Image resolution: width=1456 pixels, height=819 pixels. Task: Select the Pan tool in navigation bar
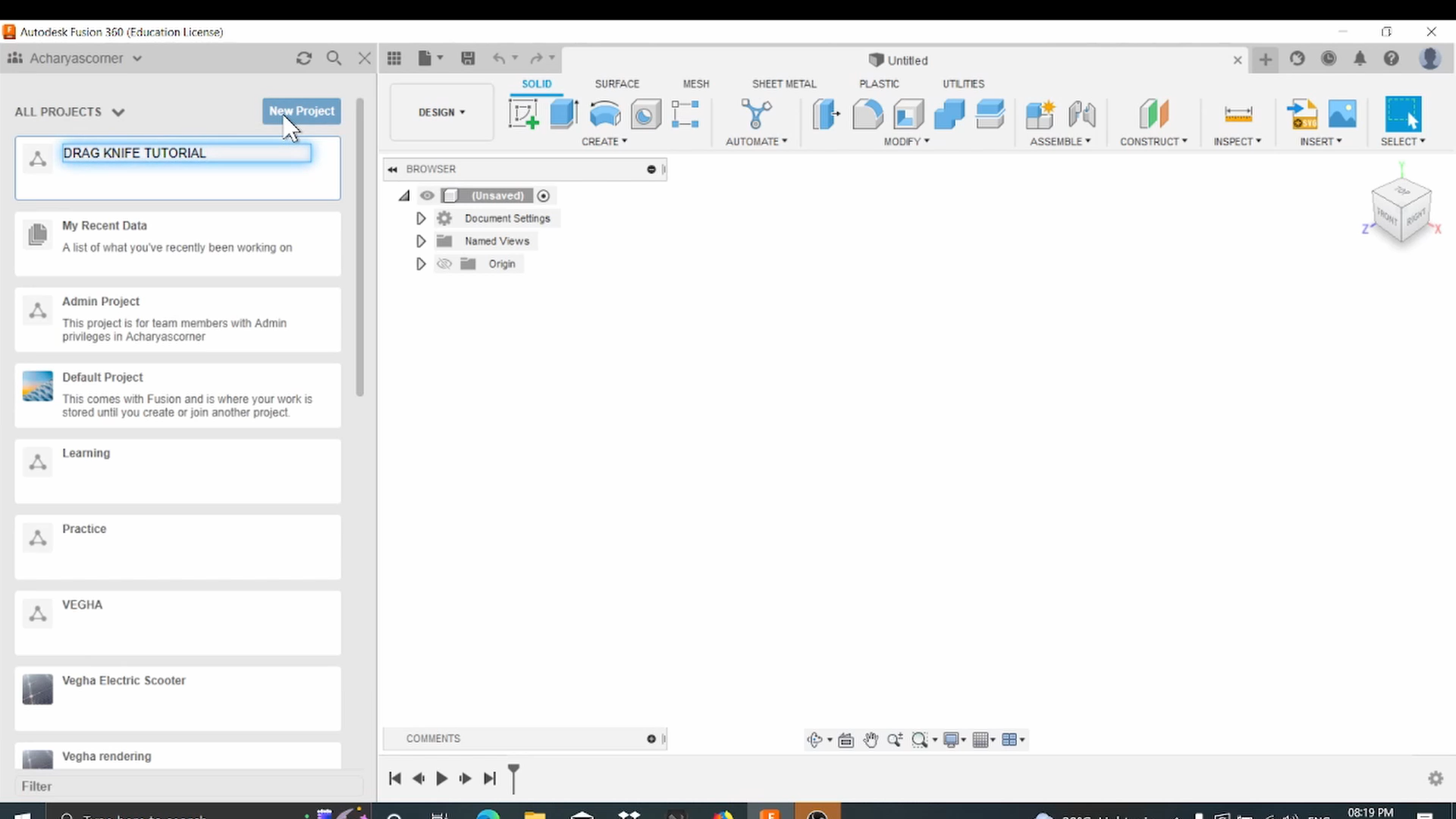[871, 739]
